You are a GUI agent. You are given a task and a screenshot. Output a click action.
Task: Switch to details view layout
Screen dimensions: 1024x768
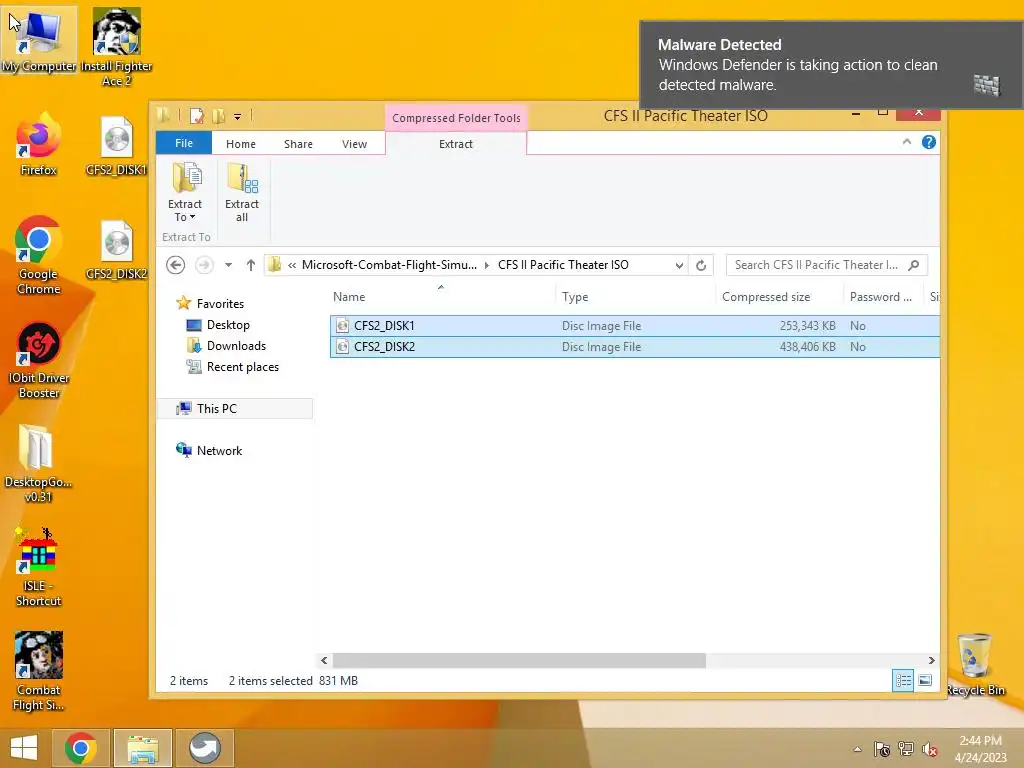(x=903, y=680)
